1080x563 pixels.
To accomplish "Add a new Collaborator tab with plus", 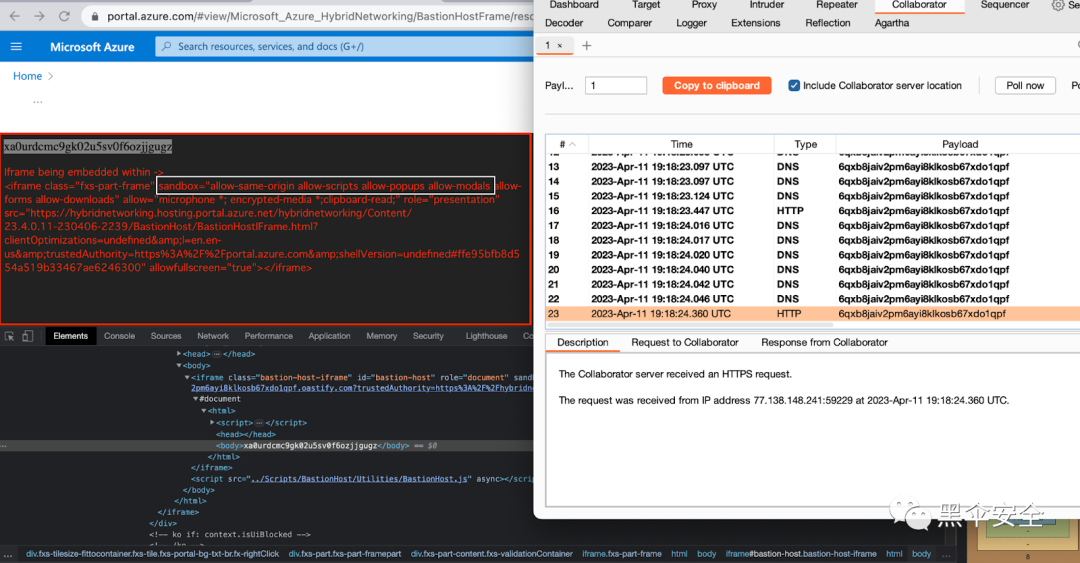I will [x=587, y=45].
